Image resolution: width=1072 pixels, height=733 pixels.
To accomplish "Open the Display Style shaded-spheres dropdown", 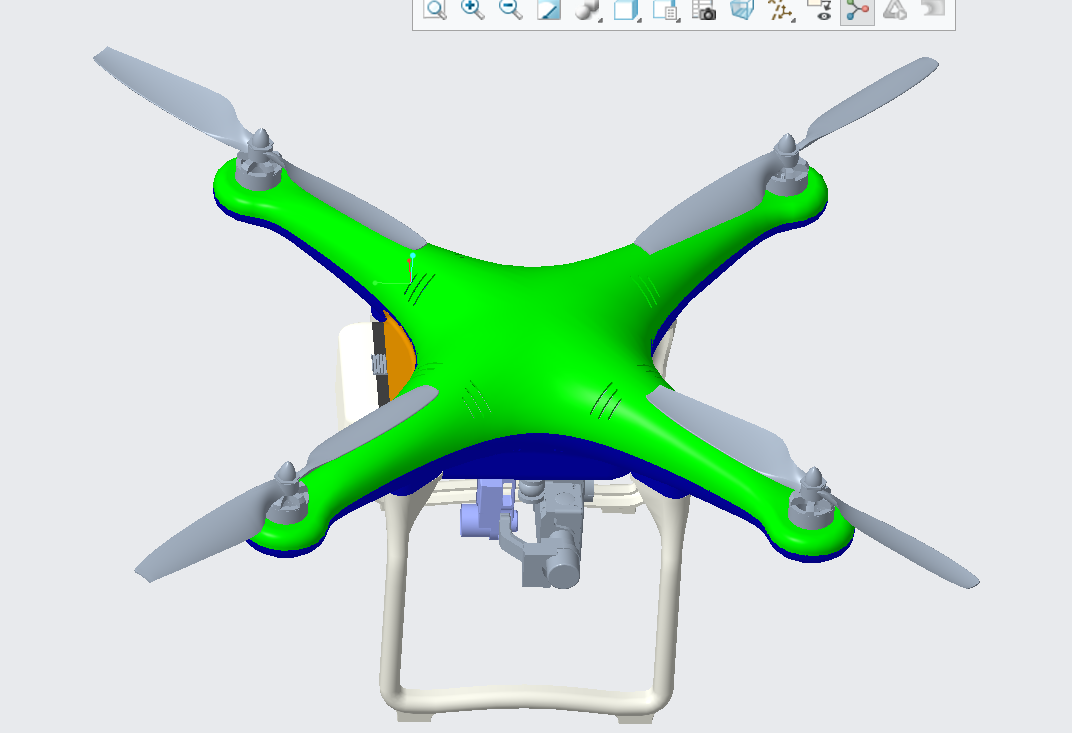I will click(x=588, y=10).
